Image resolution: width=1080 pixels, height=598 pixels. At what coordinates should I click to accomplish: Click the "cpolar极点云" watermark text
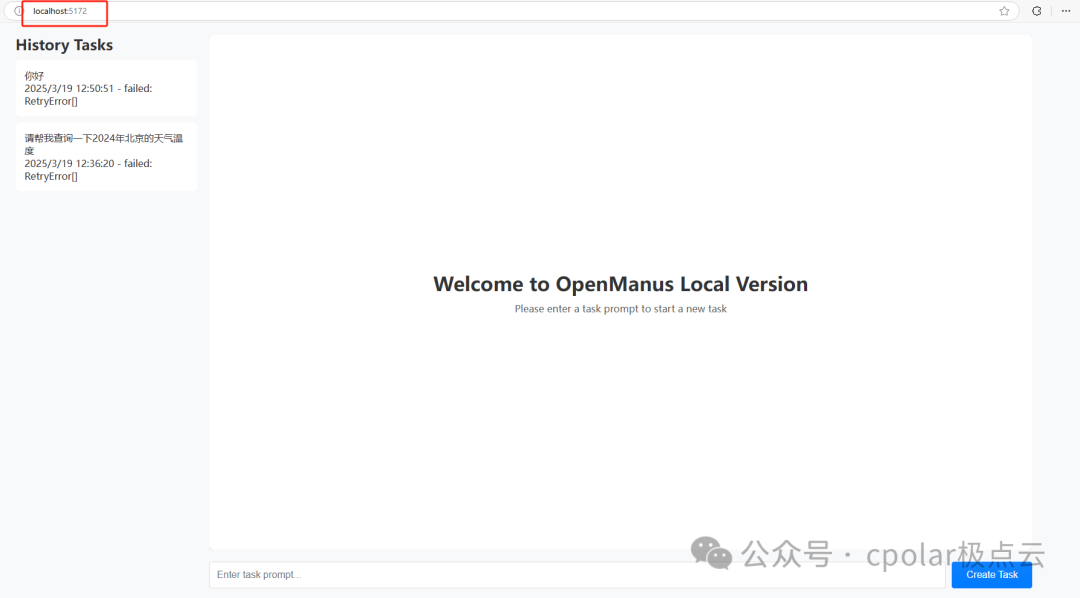[955, 554]
